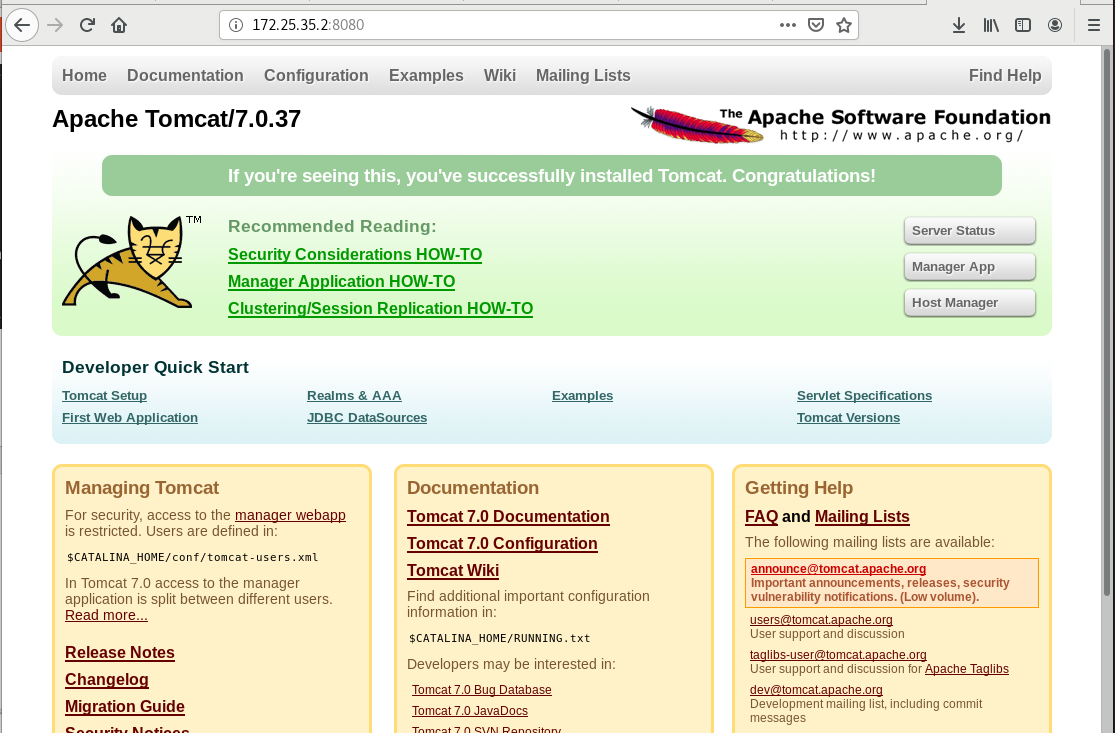The width and height of the screenshot is (1115, 733).
Task: Click the successfully installed Tomcat banner
Action: 552,176
